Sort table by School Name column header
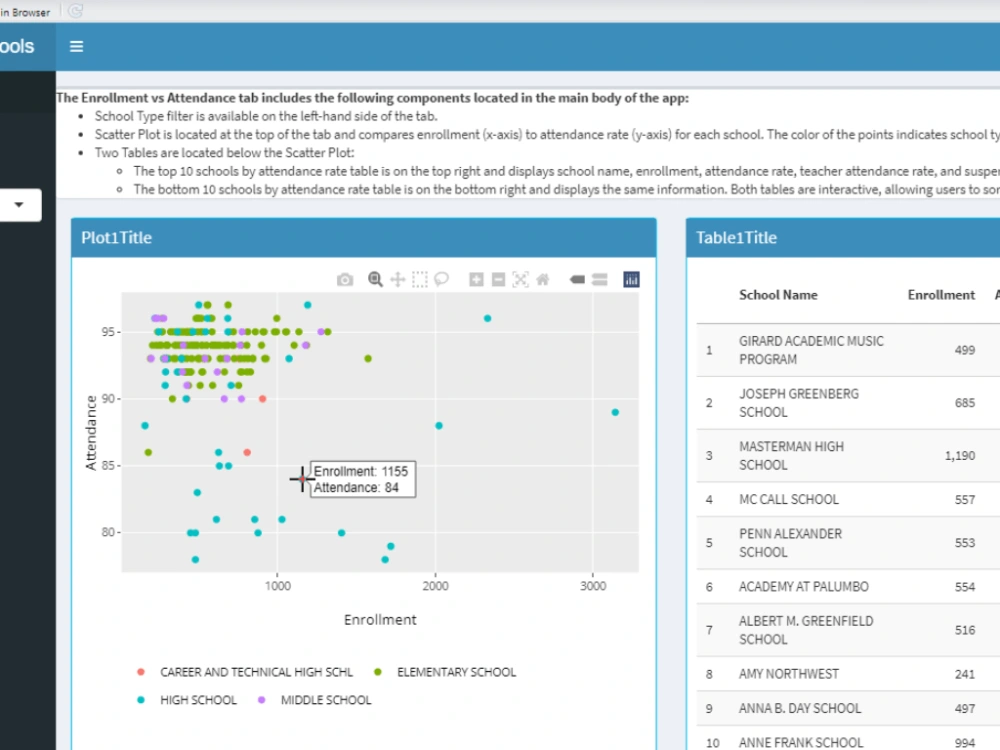Screen dimensions: 1000x750 [x=778, y=295]
